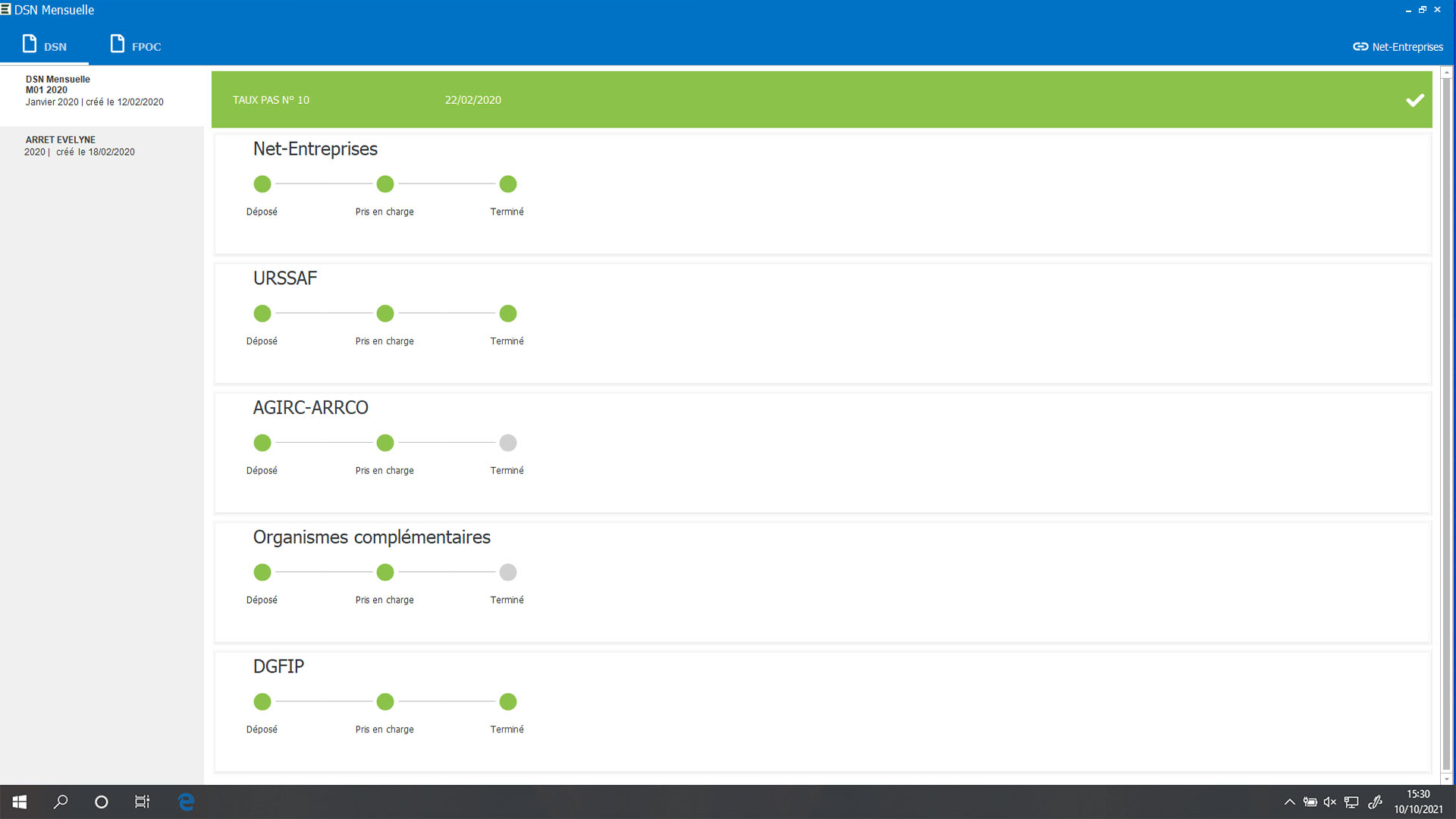The width and height of the screenshot is (1456, 819).
Task: Click URSSAF Terminé step dot
Action: pyautogui.click(x=508, y=313)
